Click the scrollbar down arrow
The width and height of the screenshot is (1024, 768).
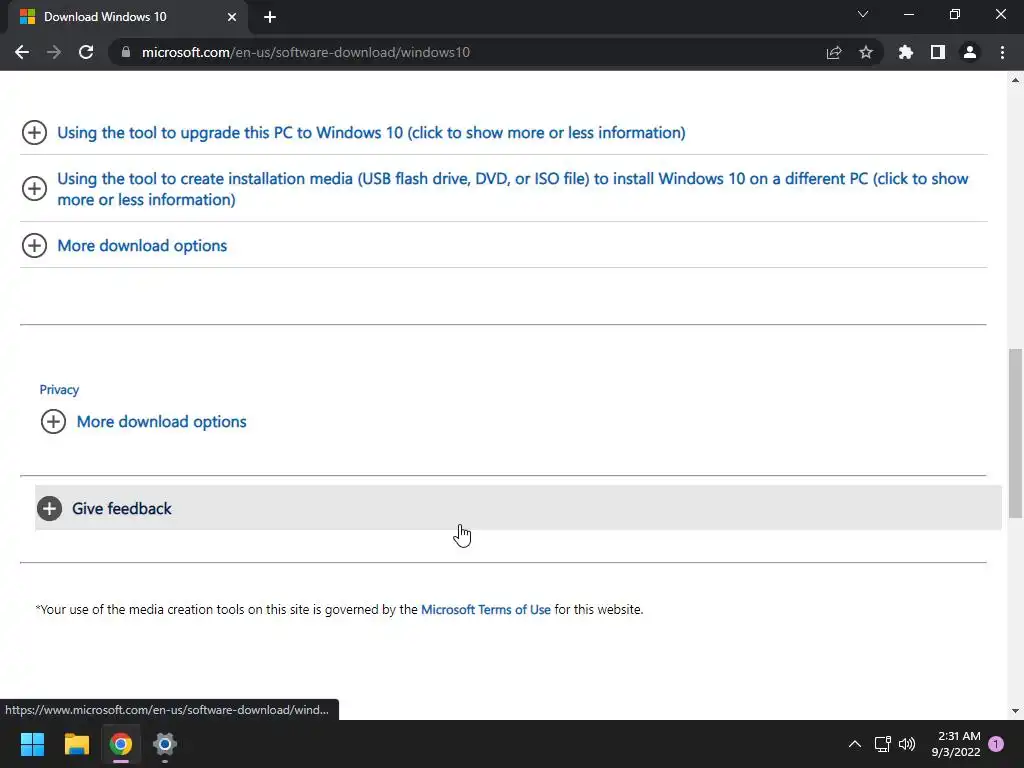1016,711
